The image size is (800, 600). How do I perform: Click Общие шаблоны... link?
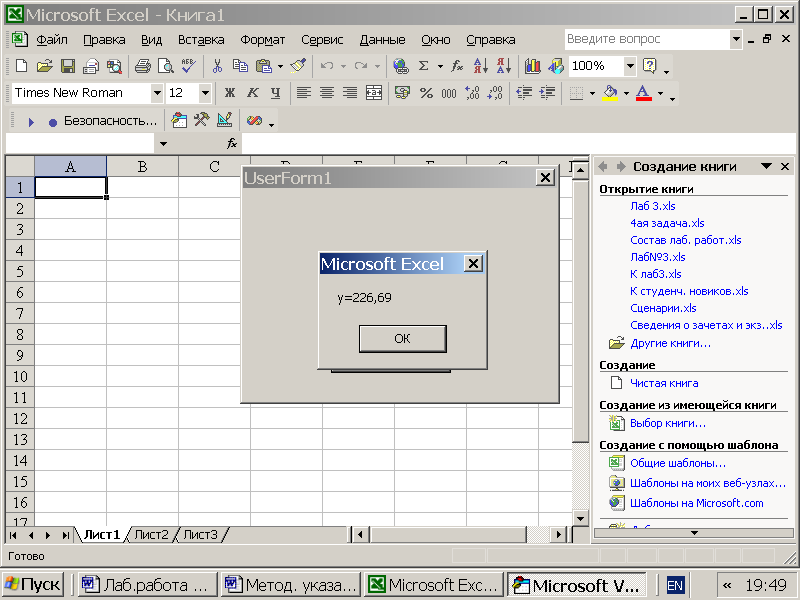click(x=678, y=463)
